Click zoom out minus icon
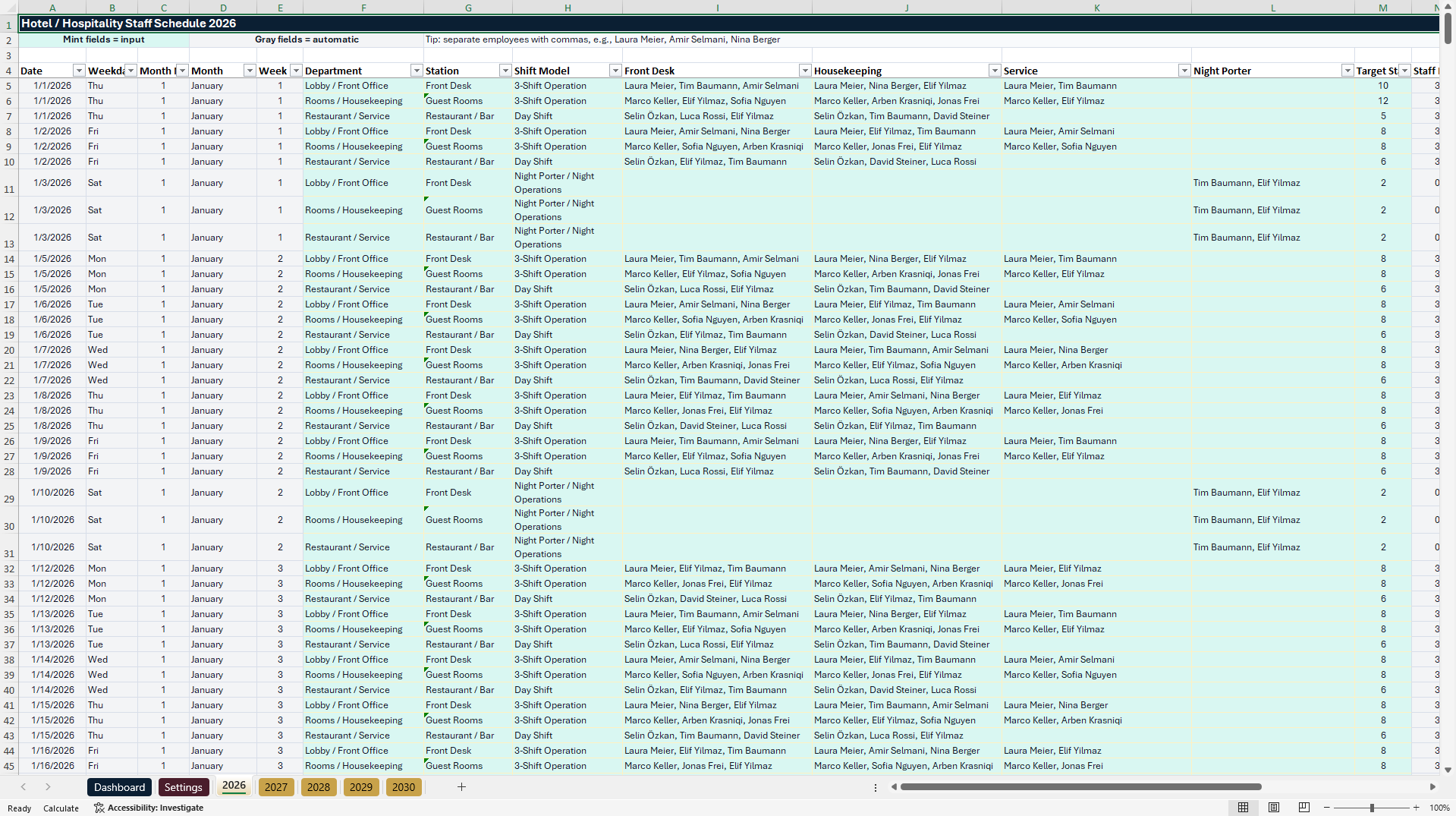The image size is (1456, 816). pos(1327,808)
